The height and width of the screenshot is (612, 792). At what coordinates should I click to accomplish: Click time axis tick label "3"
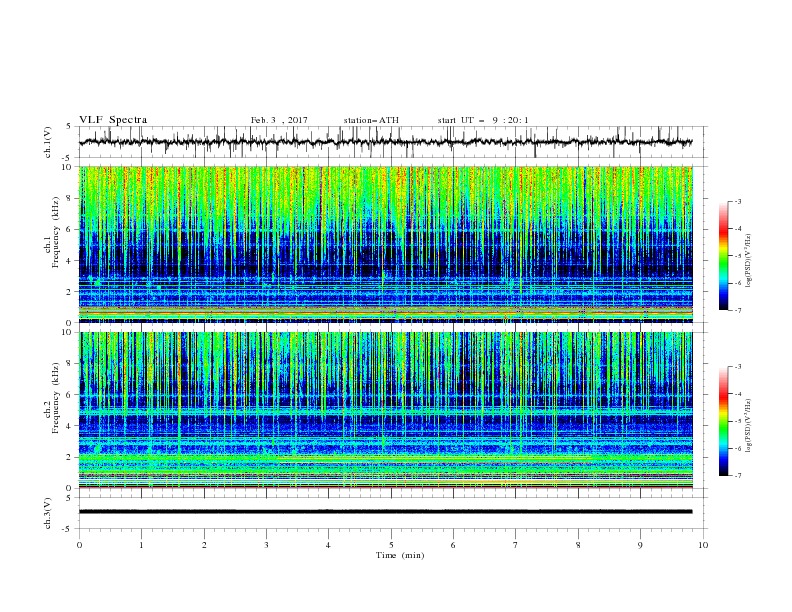(x=266, y=545)
